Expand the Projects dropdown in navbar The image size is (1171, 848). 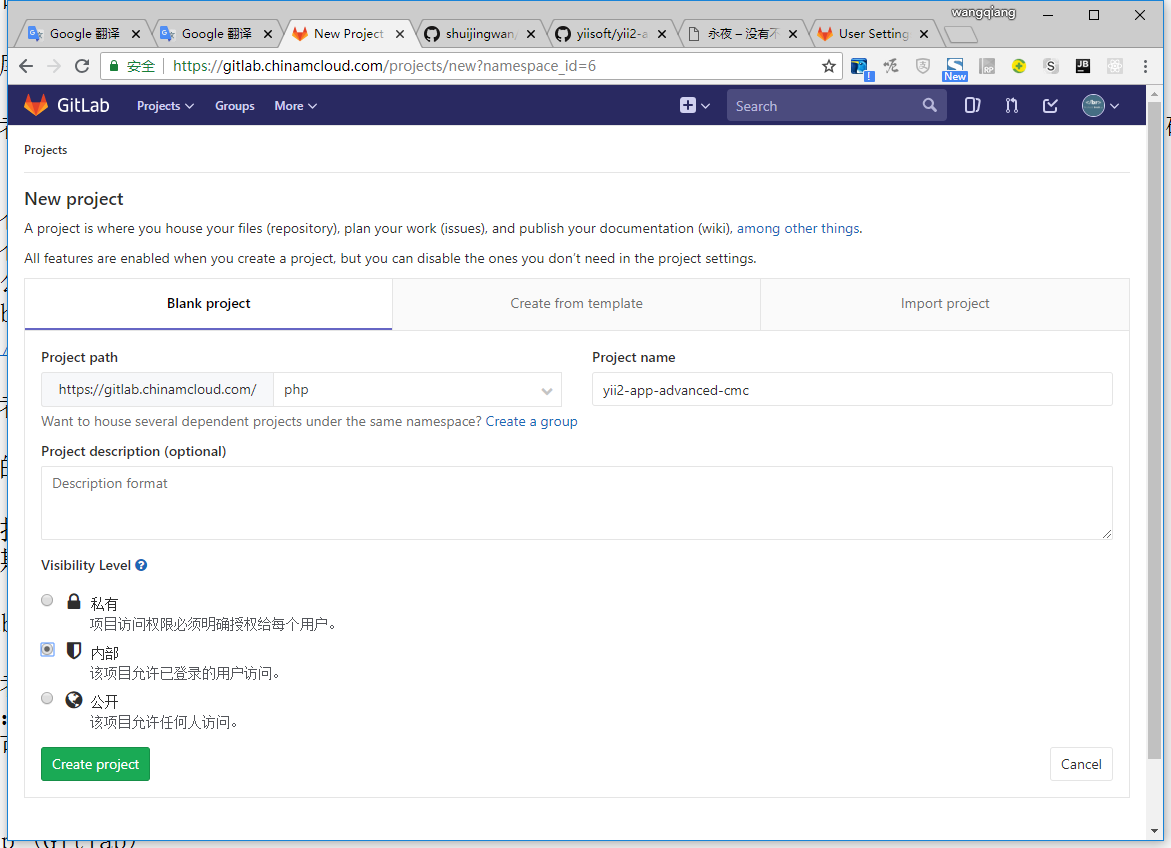click(165, 106)
